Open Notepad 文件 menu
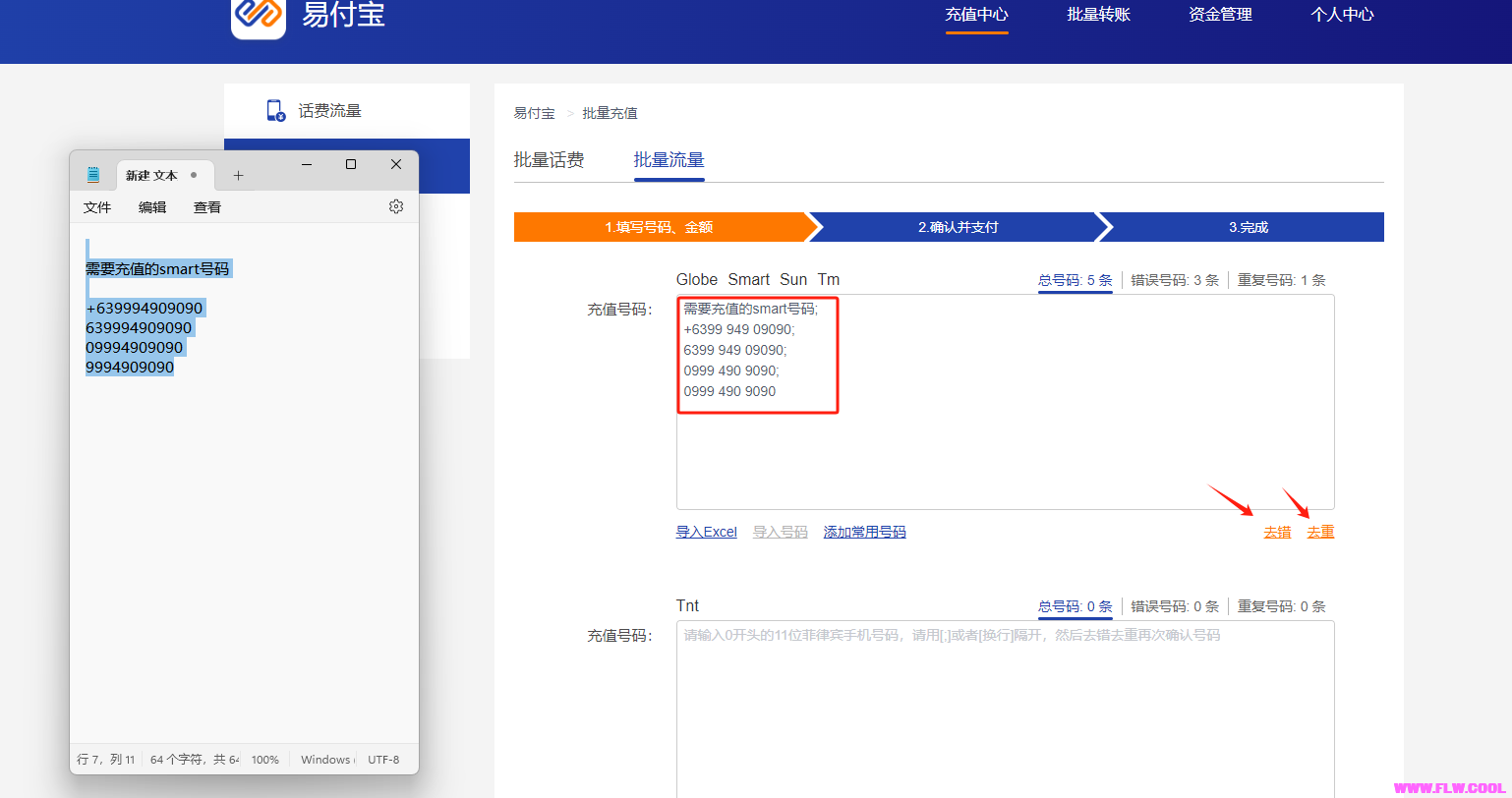The height and width of the screenshot is (798, 1512). coord(97,207)
